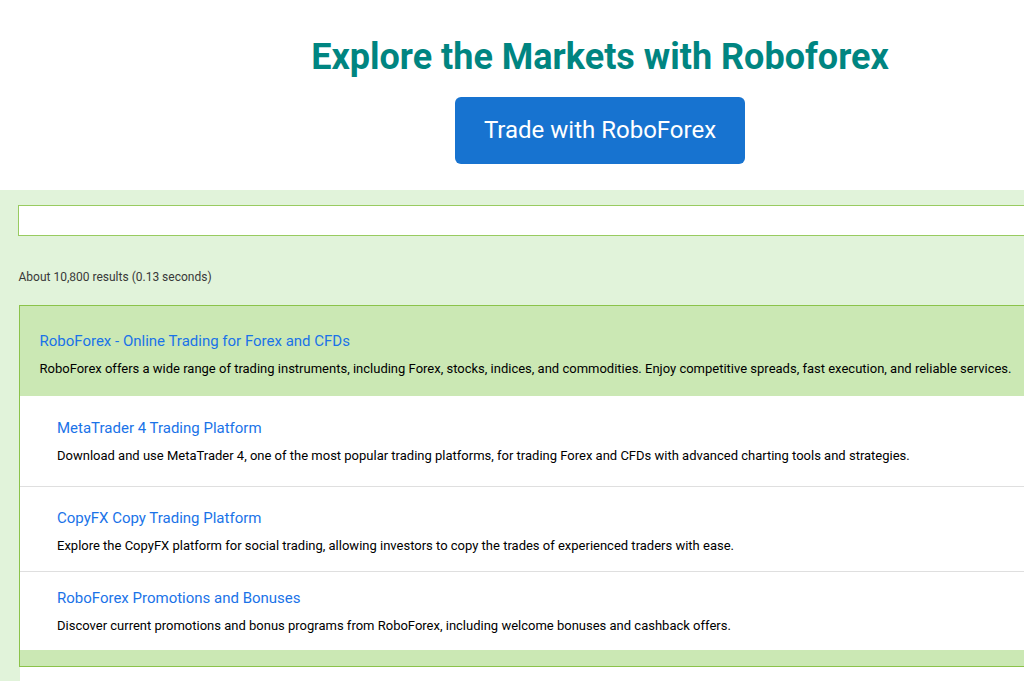The height and width of the screenshot is (681, 1024).
Task: Select the page heading Explore the Markets
Action: coord(599,56)
